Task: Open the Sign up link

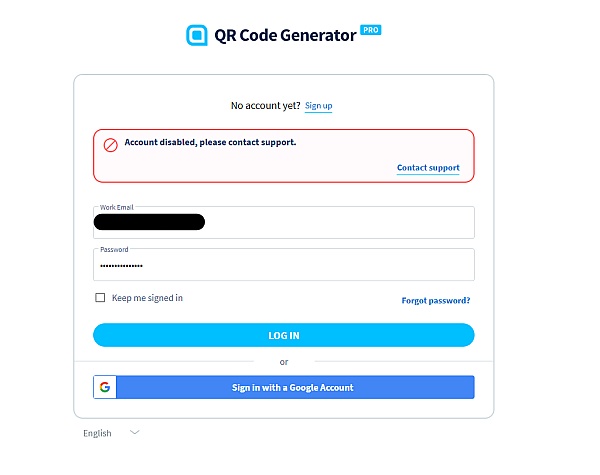Action: click(x=318, y=106)
